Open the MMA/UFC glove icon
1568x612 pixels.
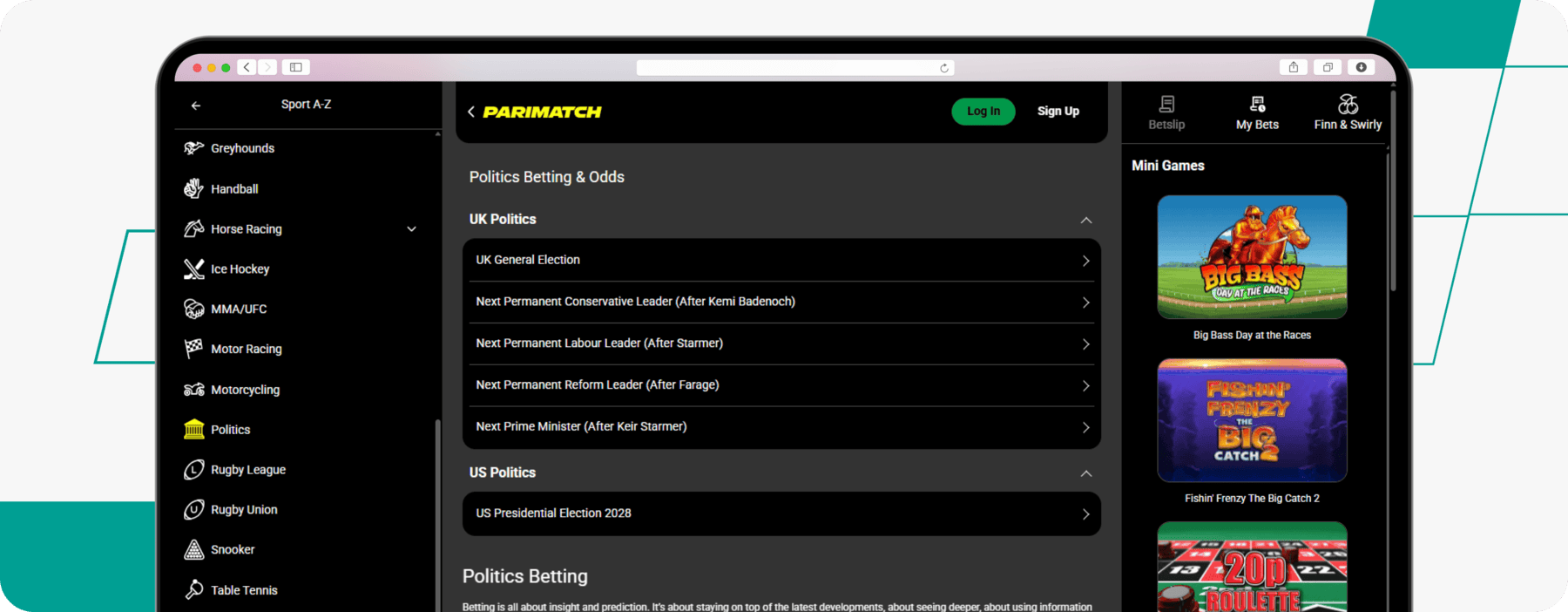coord(193,309)
